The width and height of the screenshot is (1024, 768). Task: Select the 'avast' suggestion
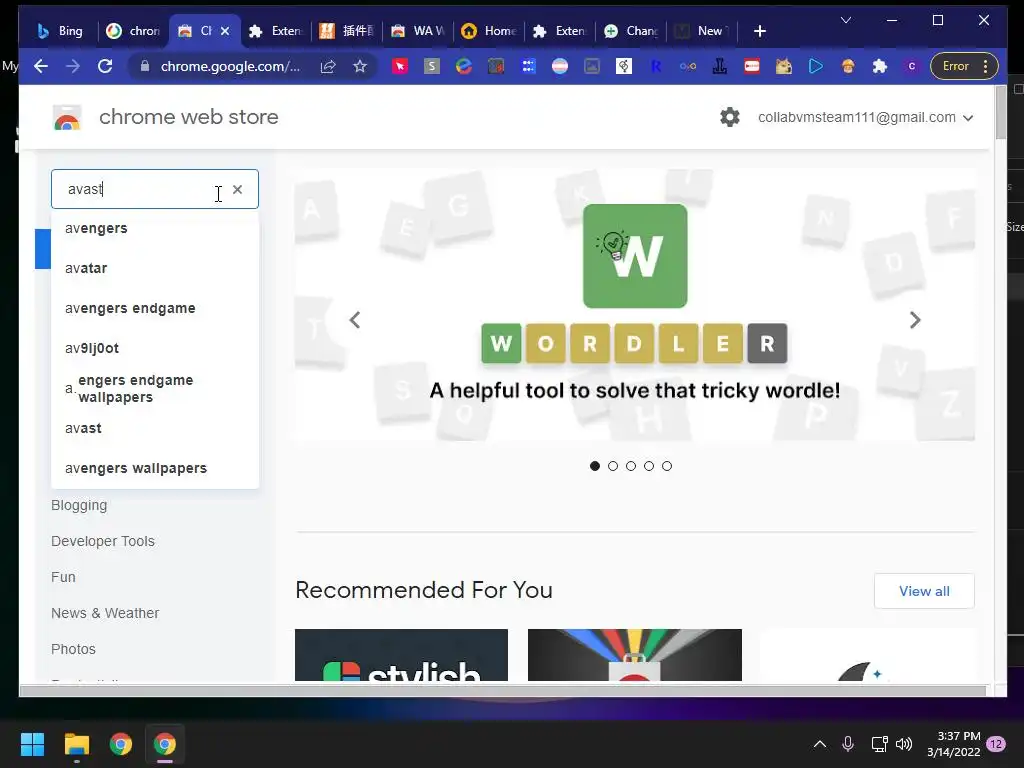coord(155,428)
